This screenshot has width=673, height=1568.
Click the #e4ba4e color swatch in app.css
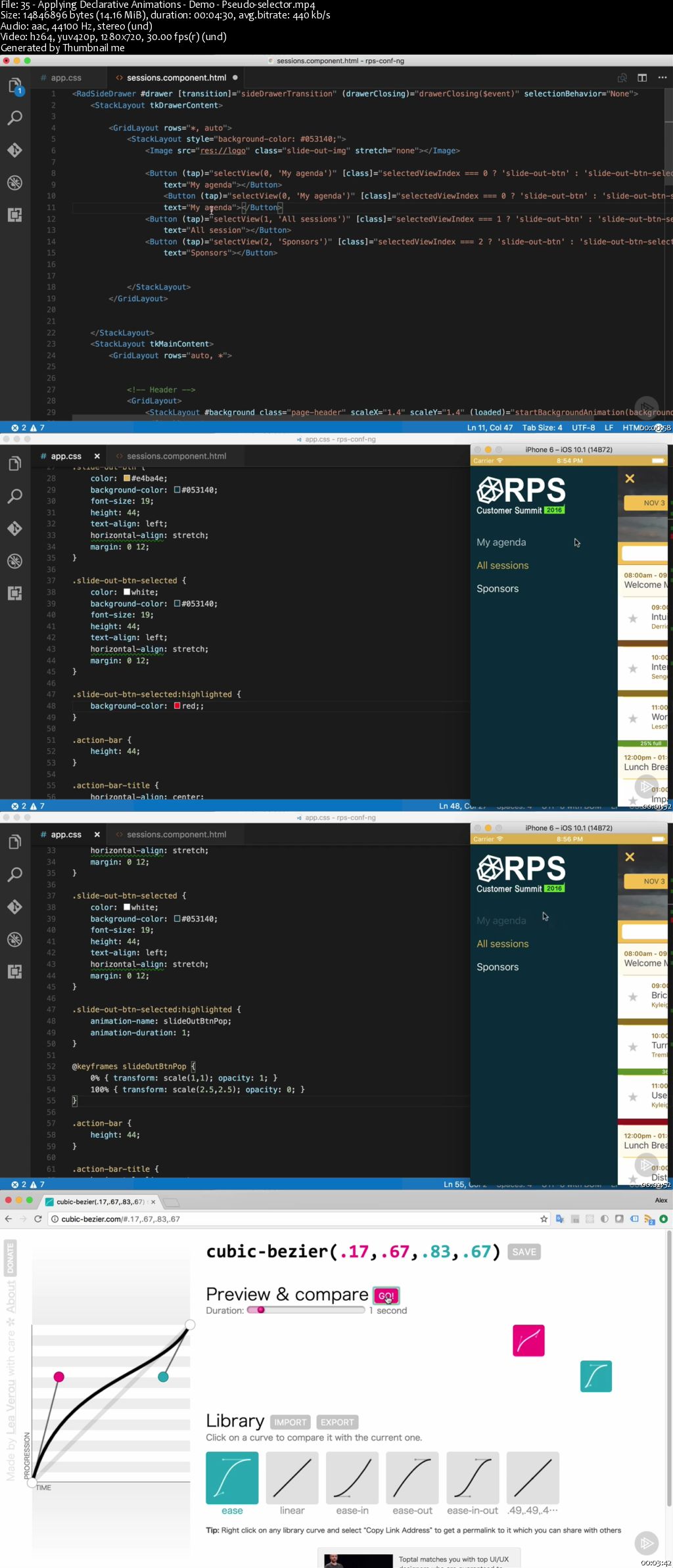pyautogui.click(x=127, y=478)
